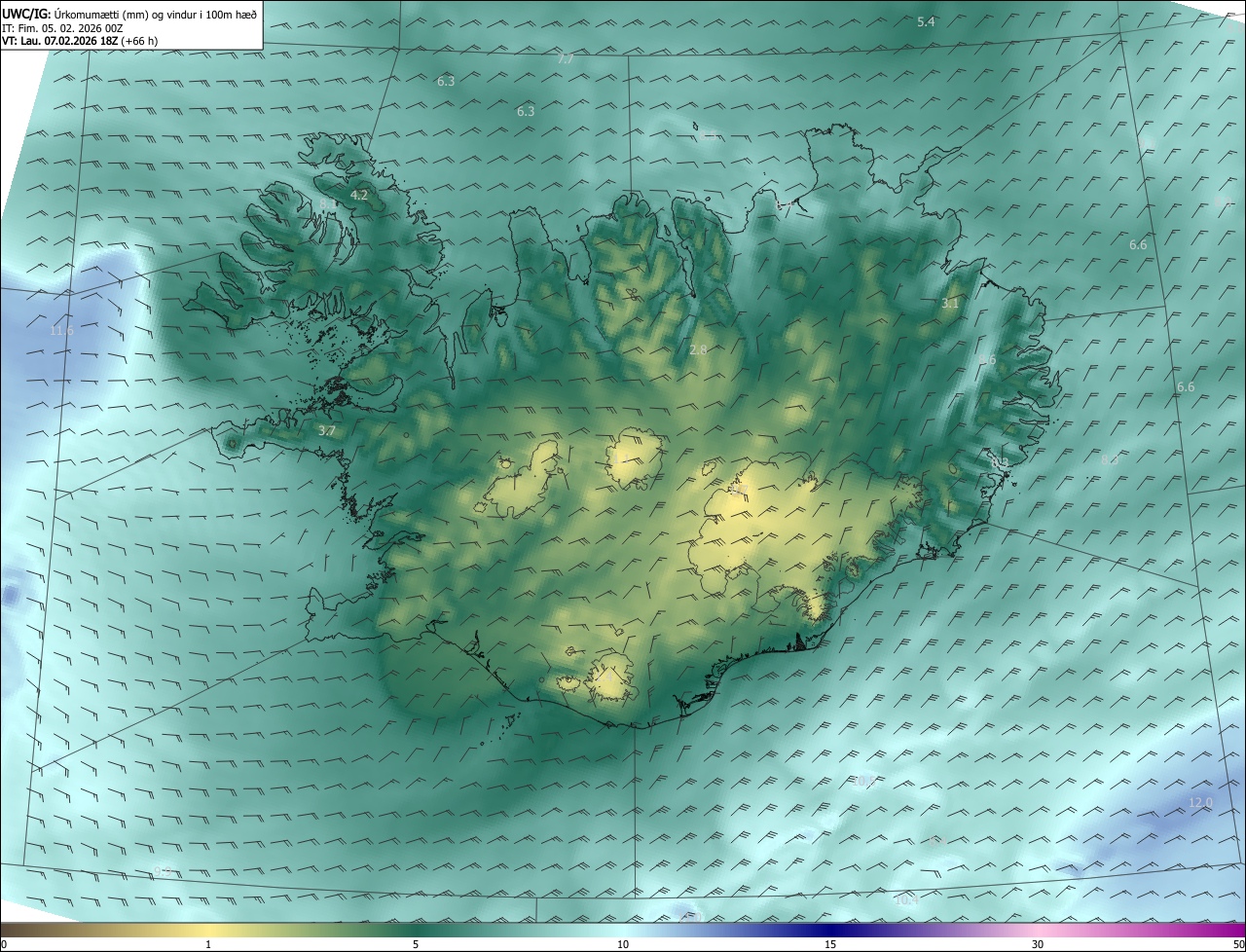Click the valid time "VT: Lau. 07.02.2026 18Z"
The image size is (1246, 952).
[x=59, y=41]
